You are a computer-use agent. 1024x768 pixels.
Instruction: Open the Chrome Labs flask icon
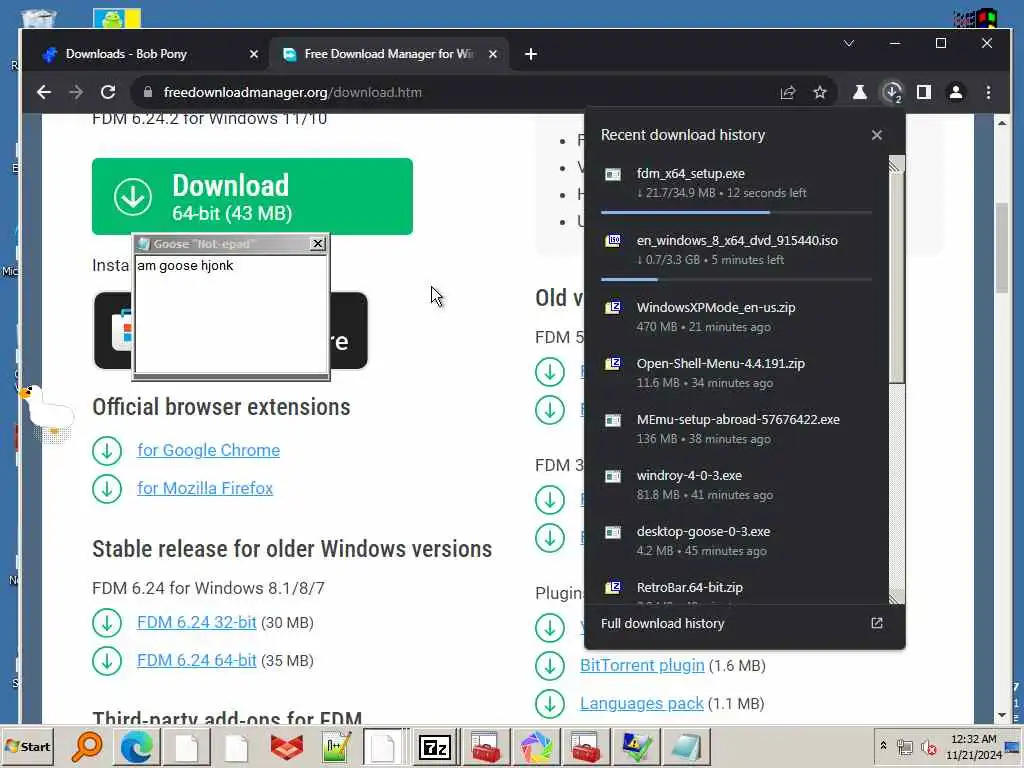coord(859,93)
